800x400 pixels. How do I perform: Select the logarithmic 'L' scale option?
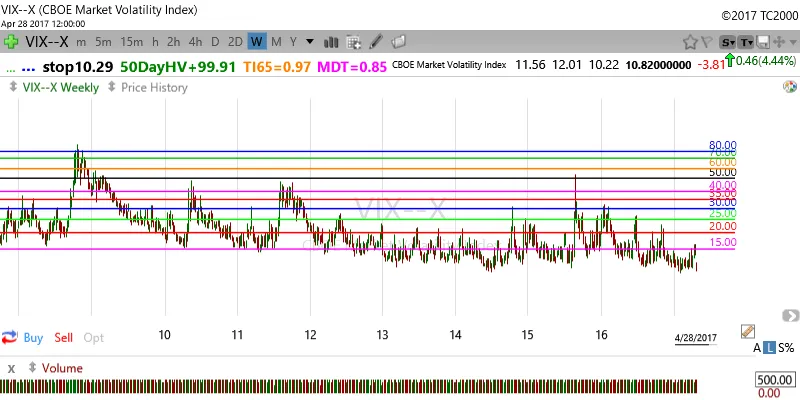[769, 348]
